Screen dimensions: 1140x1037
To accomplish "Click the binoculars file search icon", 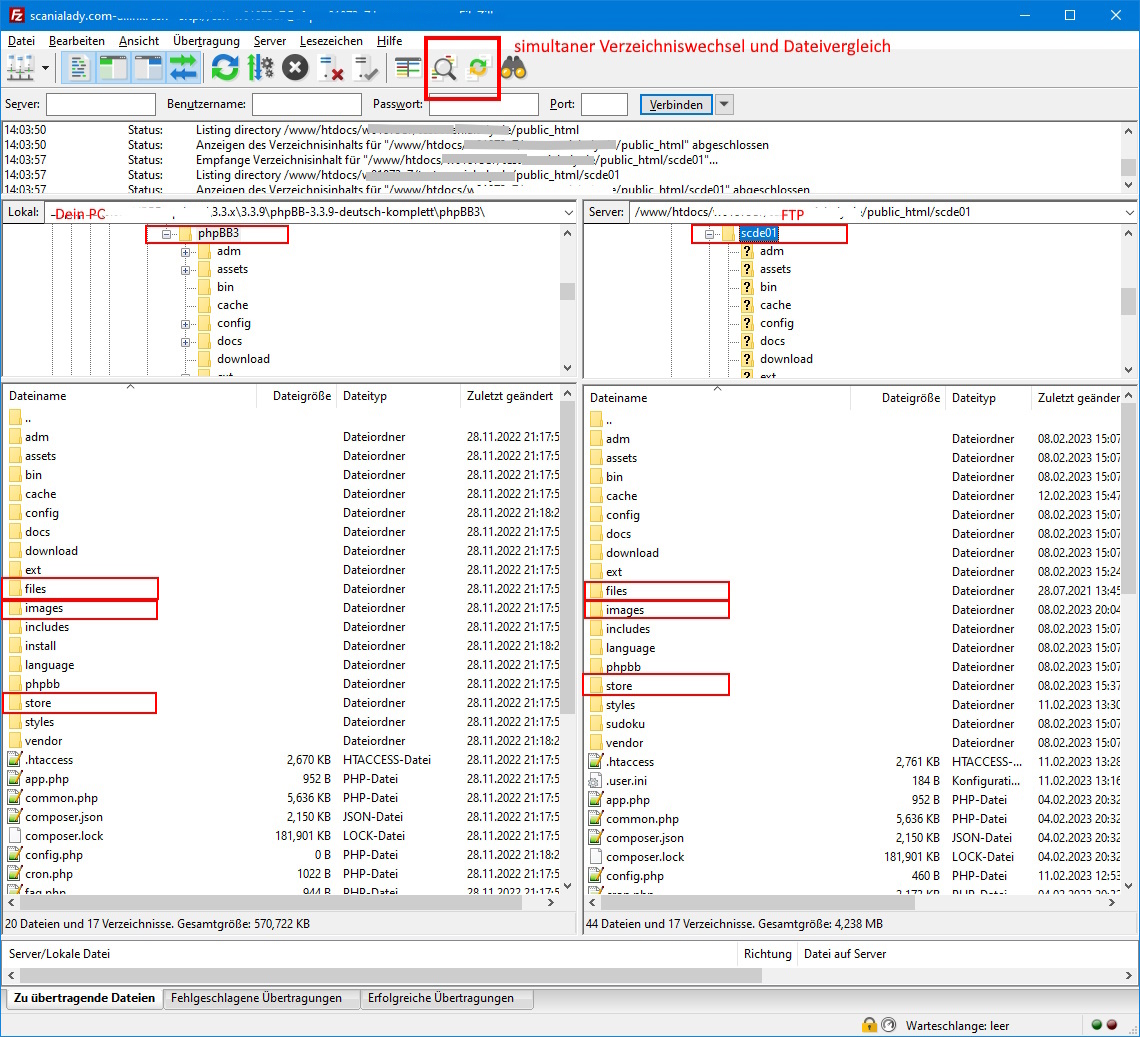I will (514, 68).
